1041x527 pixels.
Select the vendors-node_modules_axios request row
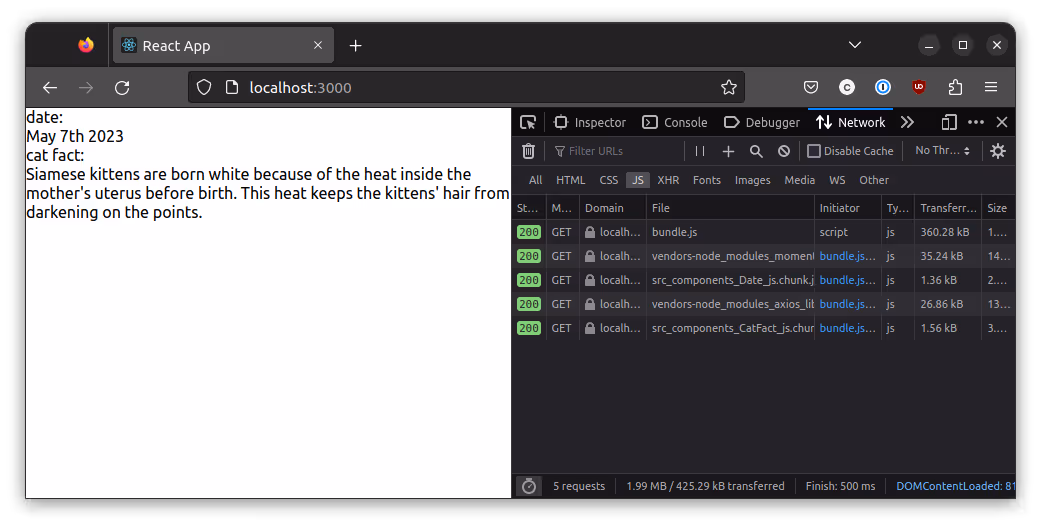click(763, 304)
